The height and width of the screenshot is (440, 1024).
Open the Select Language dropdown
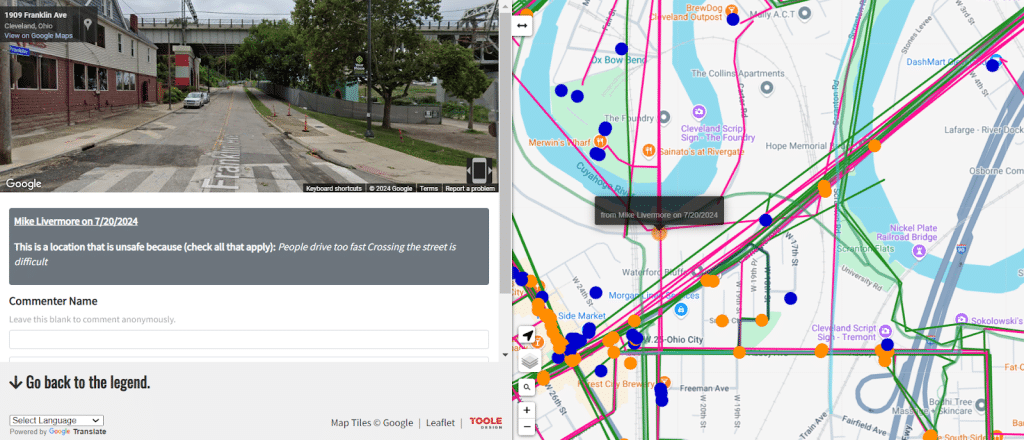point(56,421)
